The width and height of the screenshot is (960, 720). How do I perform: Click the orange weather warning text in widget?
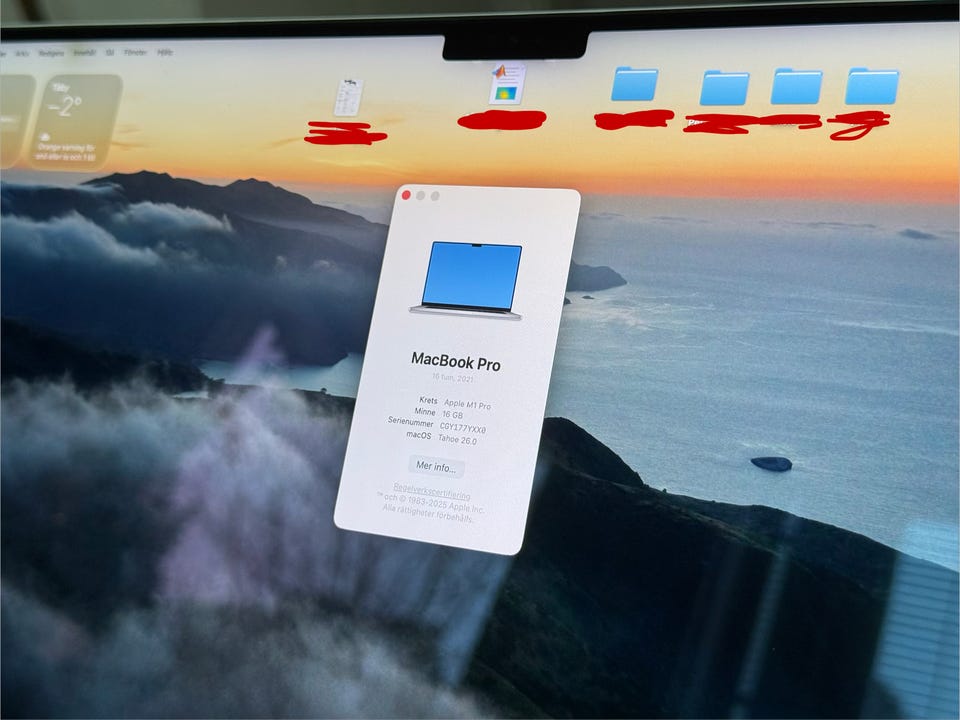(x=66, y=152)
